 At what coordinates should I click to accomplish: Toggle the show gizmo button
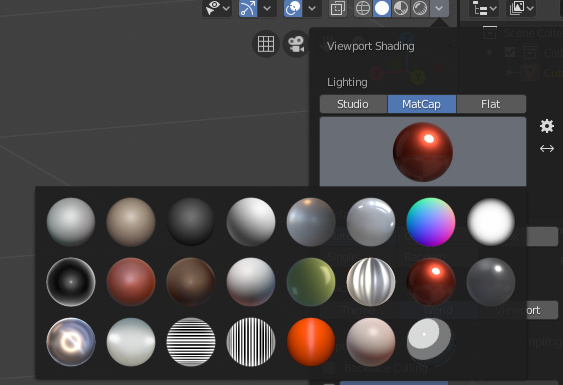pyautogui.click(x=248, y=8)
